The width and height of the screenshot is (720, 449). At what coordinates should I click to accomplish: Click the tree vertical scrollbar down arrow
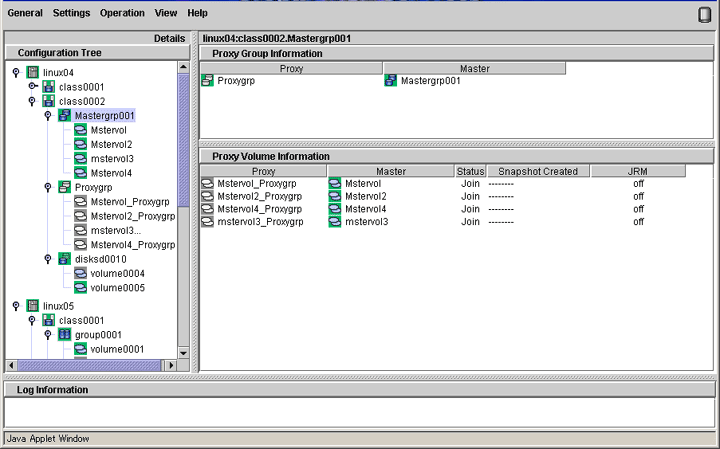tap(183, 352)
